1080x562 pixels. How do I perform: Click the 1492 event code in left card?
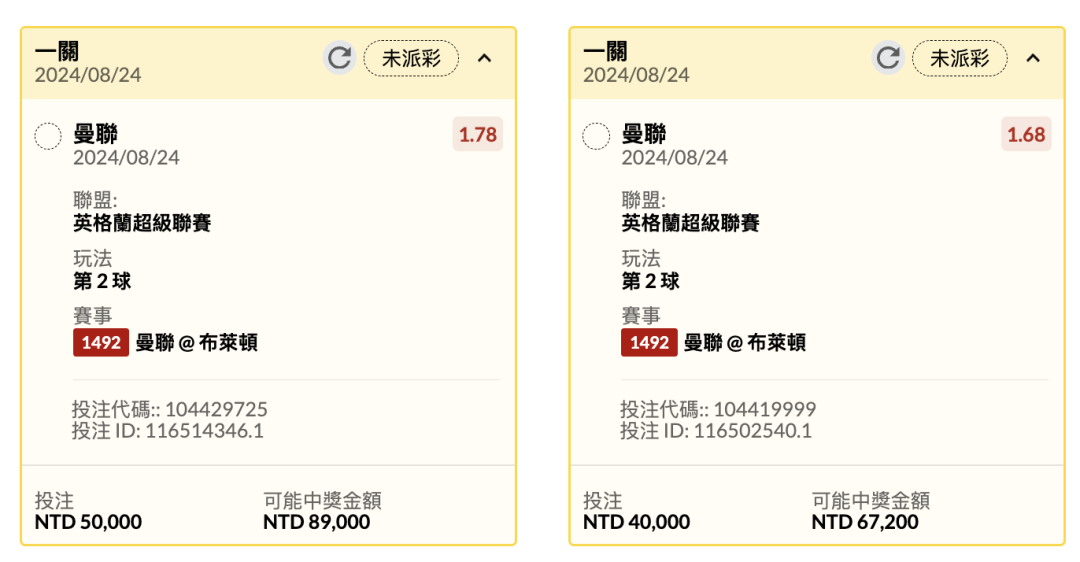pos(101,343)
